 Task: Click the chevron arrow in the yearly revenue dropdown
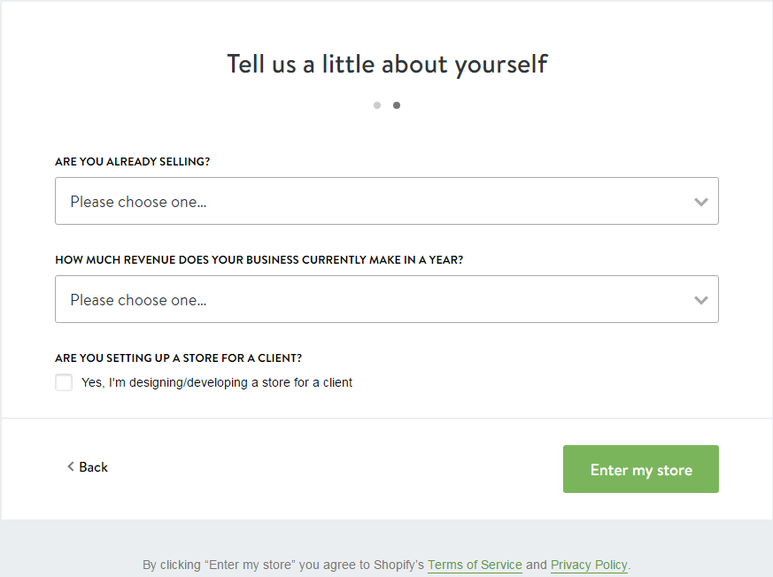pyautogui.click(x=701, y=300)
